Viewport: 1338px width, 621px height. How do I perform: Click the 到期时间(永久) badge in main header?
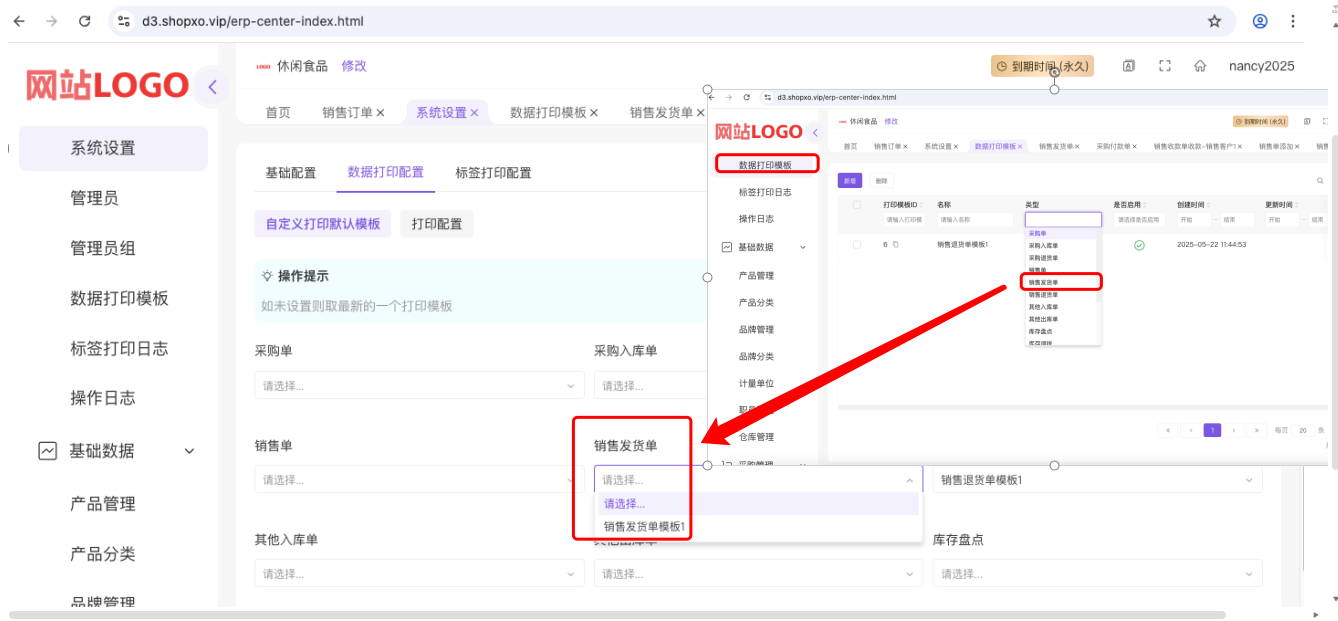point(1041,66)
